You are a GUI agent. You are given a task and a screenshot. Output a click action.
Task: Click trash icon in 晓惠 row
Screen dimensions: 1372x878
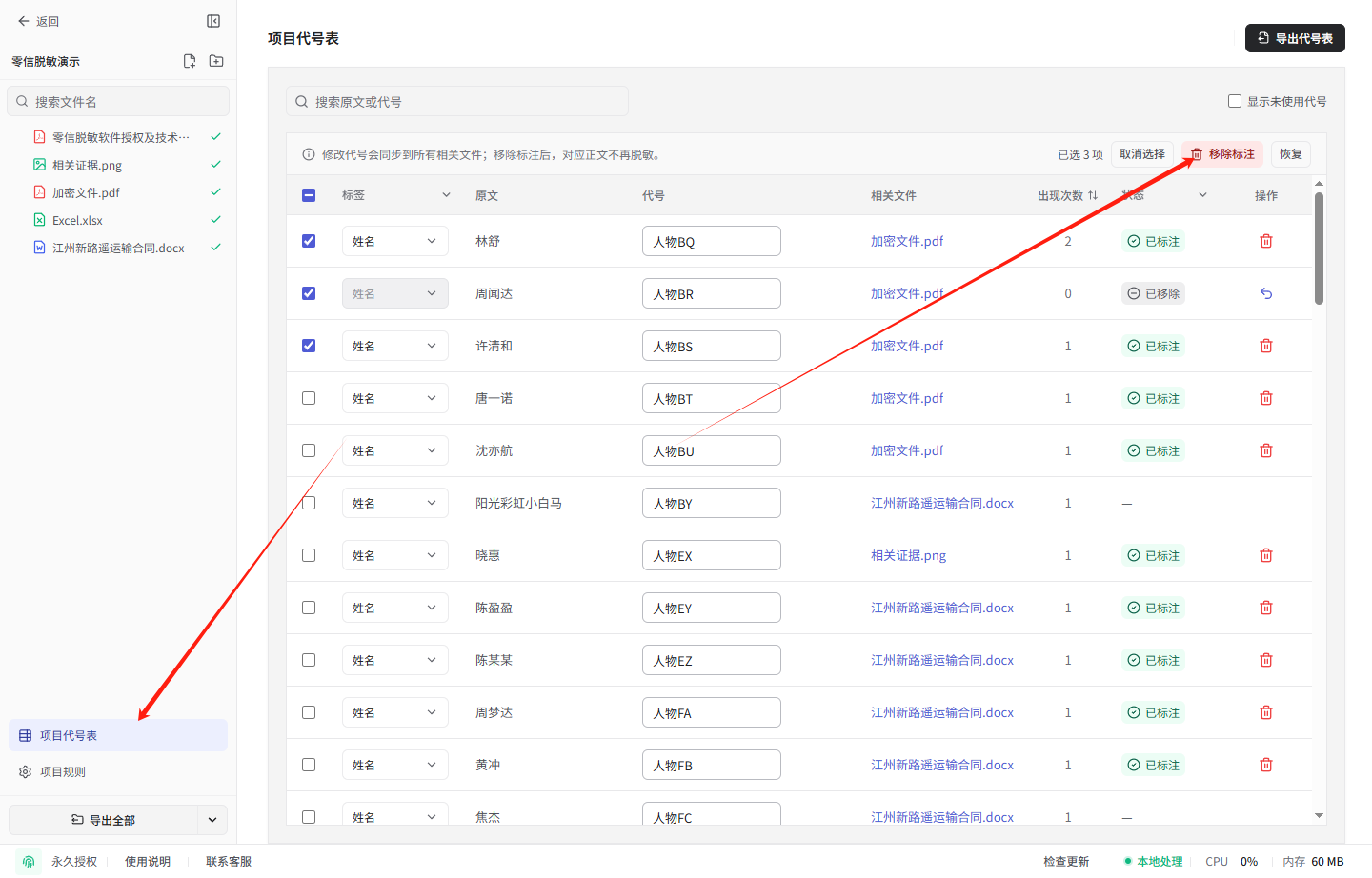(x=1266, y=555)
